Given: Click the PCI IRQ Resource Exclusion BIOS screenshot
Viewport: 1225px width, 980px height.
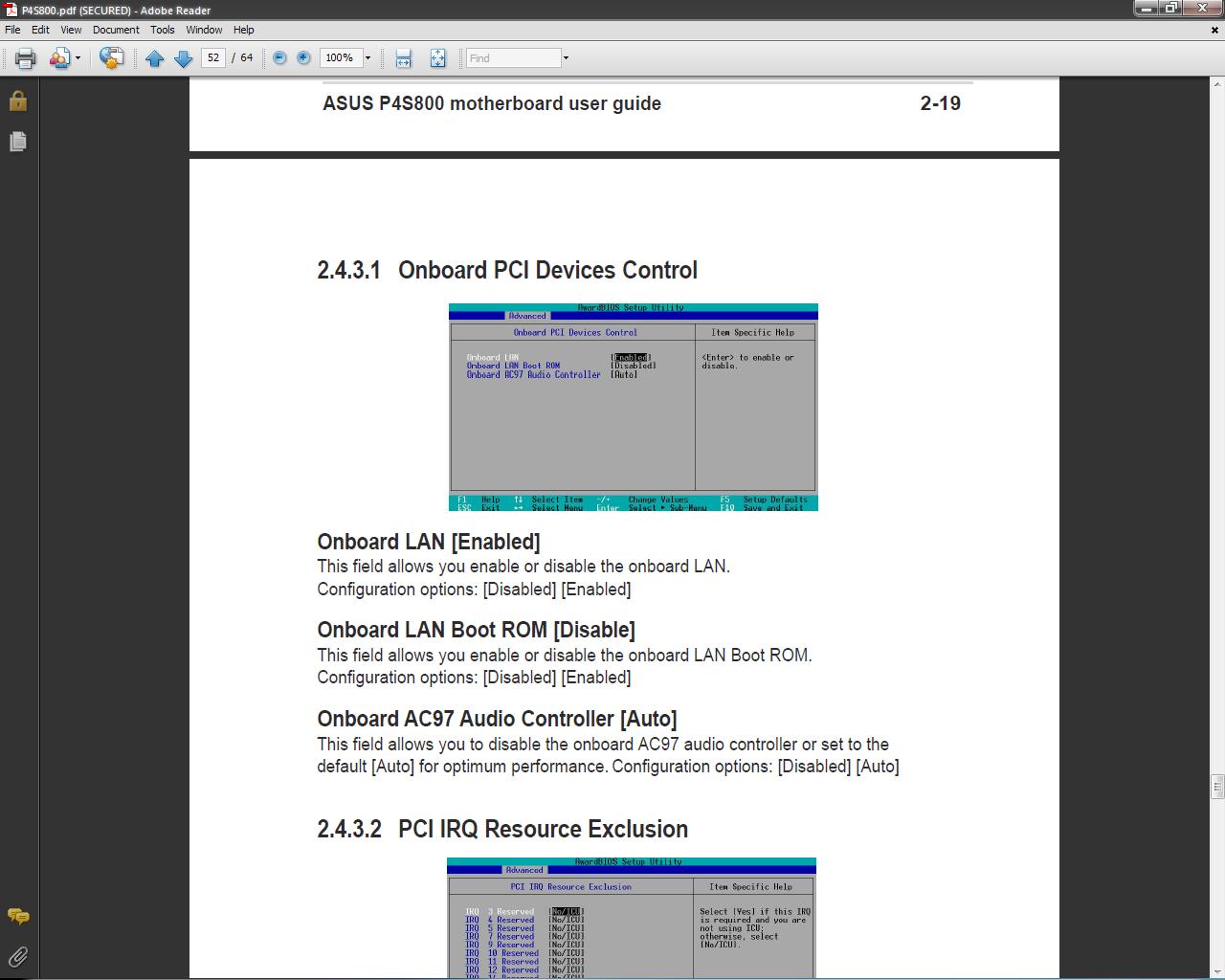Looking at the screenshot, I should point(632,918).
